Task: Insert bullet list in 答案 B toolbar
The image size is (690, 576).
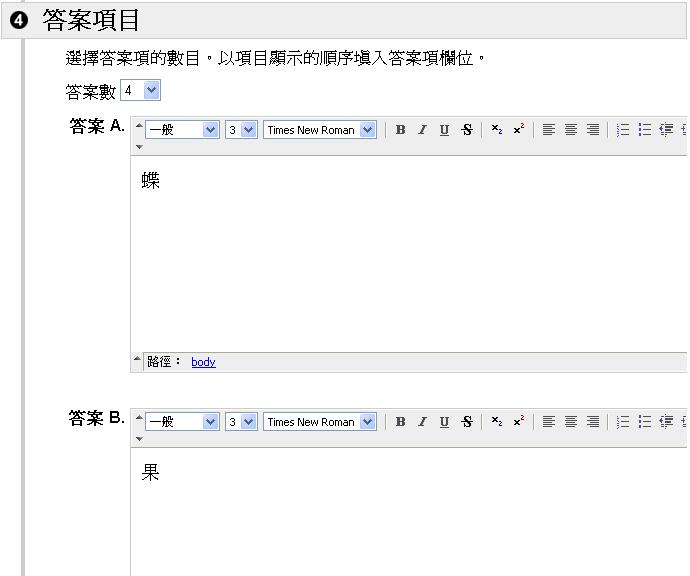Action: [645, 422]
